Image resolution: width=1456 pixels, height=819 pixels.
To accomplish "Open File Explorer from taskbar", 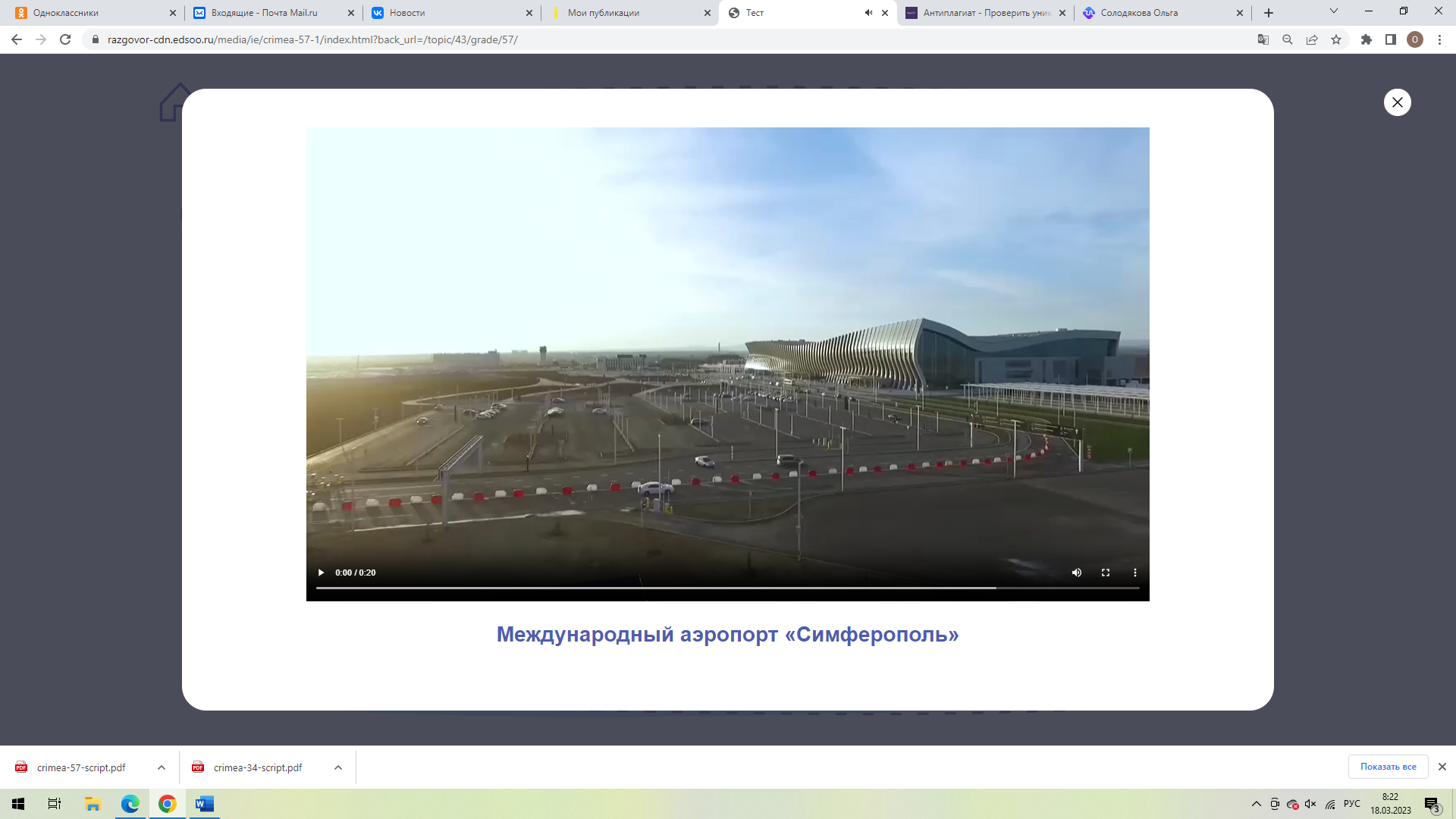I will [93, 804].
